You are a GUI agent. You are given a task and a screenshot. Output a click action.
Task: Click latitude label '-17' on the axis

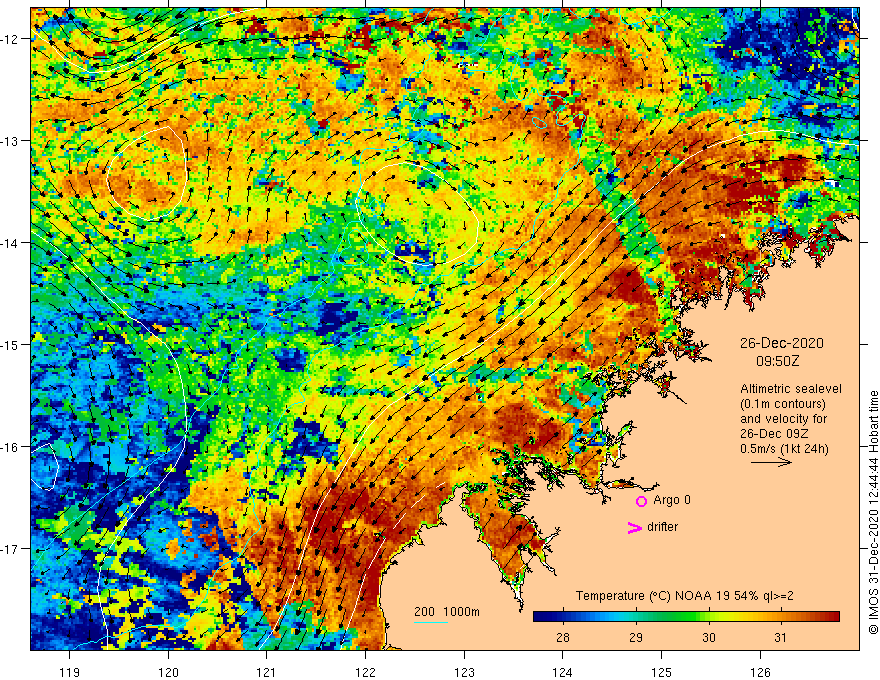(11, 549)
